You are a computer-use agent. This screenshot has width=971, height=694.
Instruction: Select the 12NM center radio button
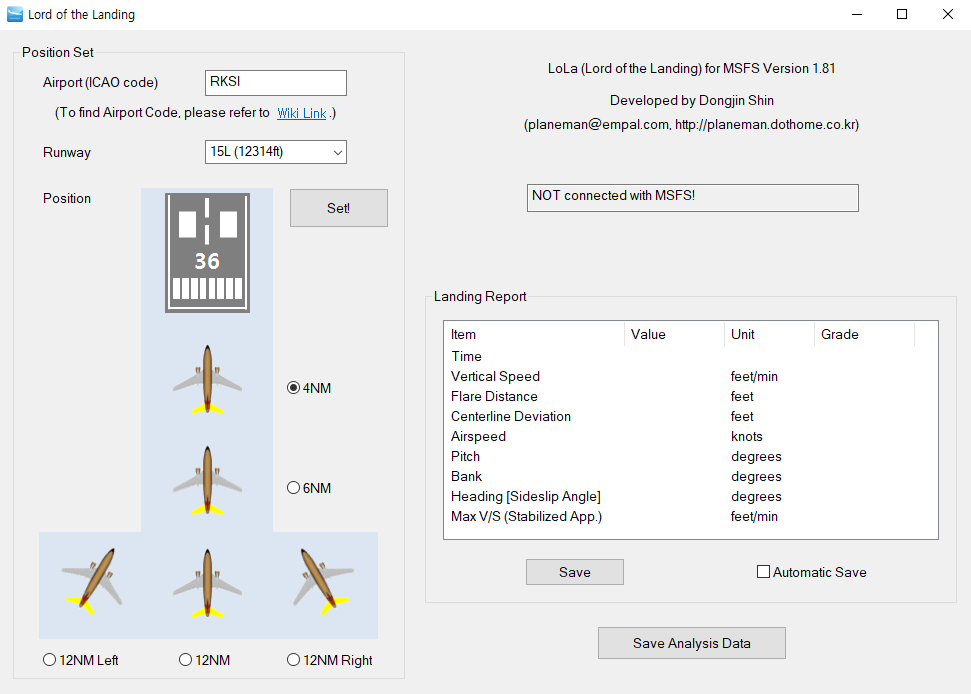click(x=185, y=660)
